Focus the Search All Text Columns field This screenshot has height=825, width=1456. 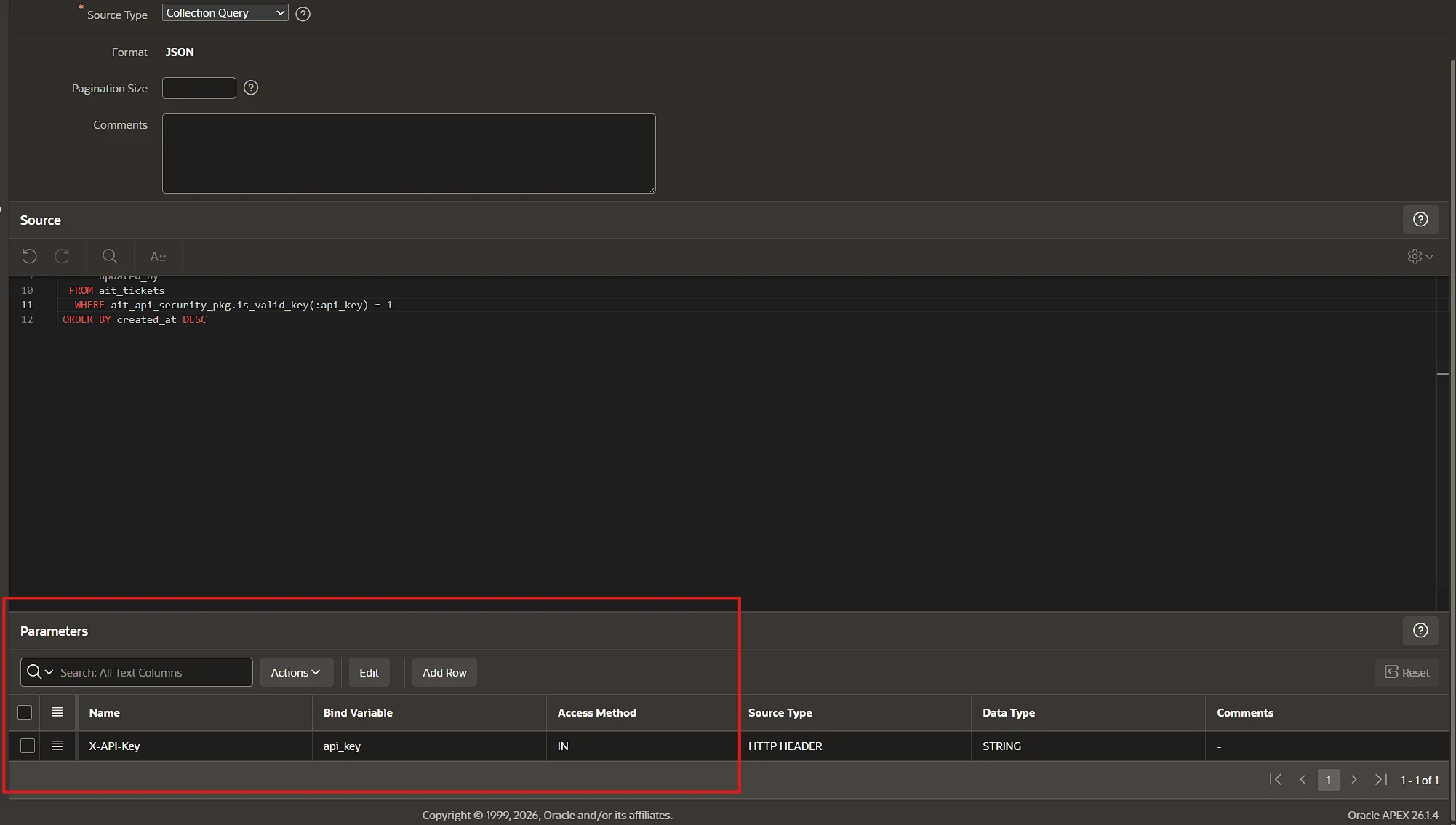click(x=154, y=673)
